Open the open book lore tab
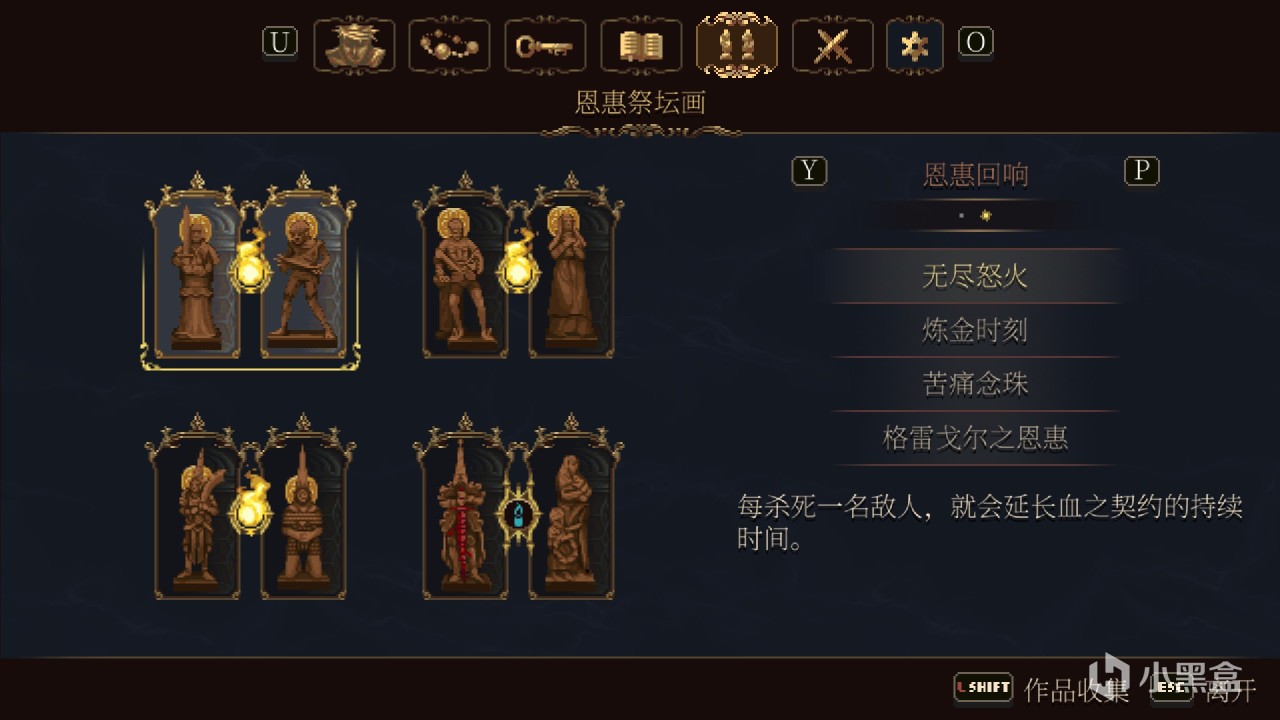The image size is (1280, 720). pyautogui.click(x=641, y=46)
